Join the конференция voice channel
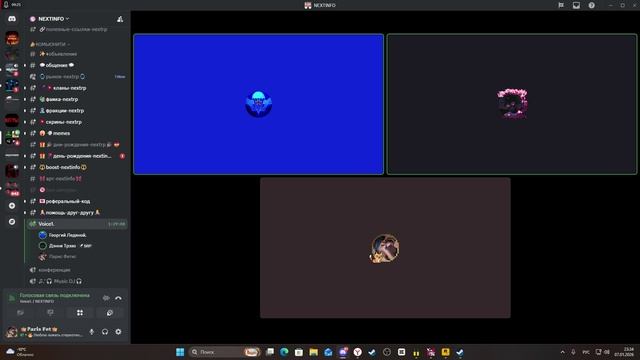This screenshot has height=360, width=640. [x=53, y=270]
